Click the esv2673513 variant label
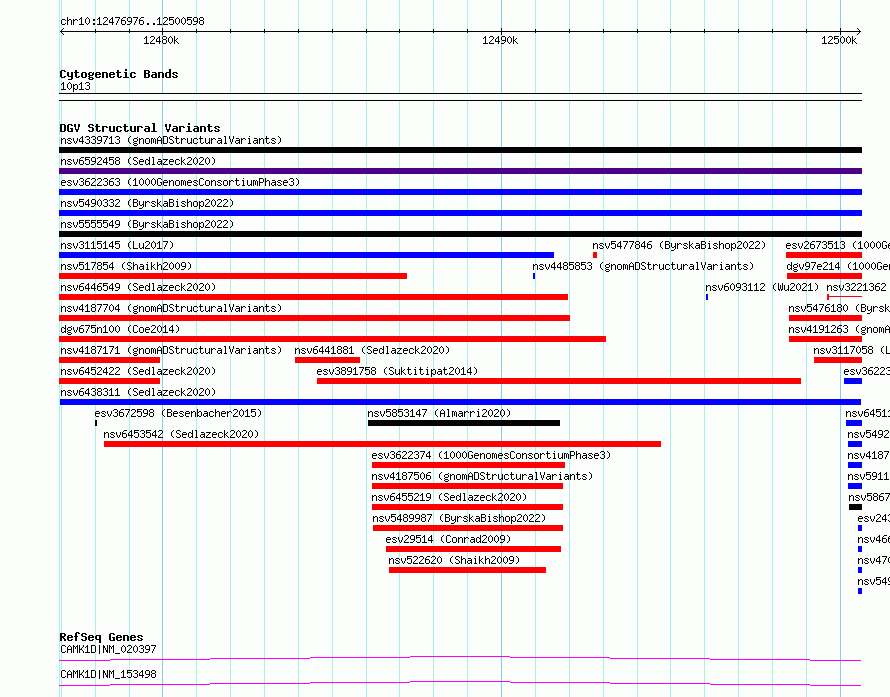The image size is (890, 697). [837, 245]
